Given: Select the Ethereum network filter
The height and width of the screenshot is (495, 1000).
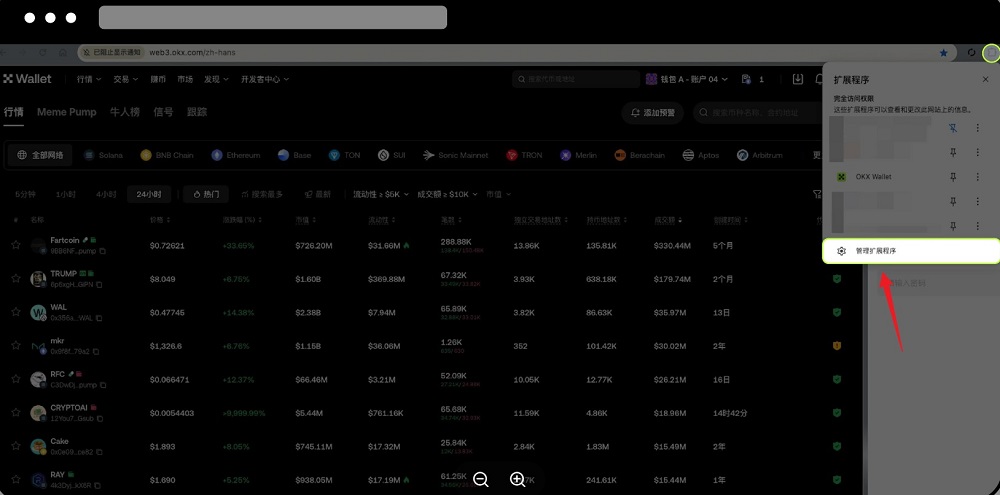Looking at the screenshot, I should point(235,155).
